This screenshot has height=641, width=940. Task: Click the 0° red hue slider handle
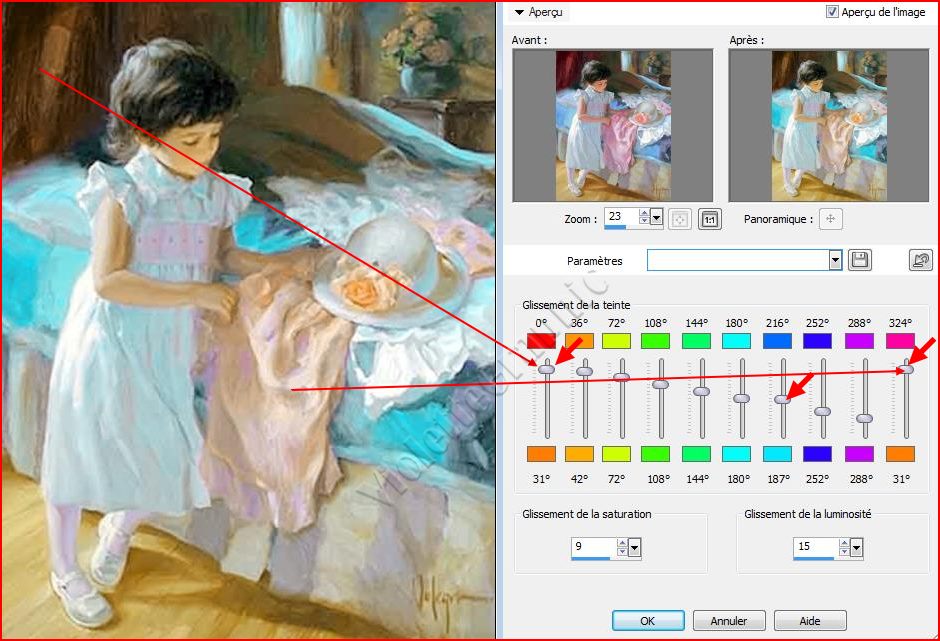546,370
